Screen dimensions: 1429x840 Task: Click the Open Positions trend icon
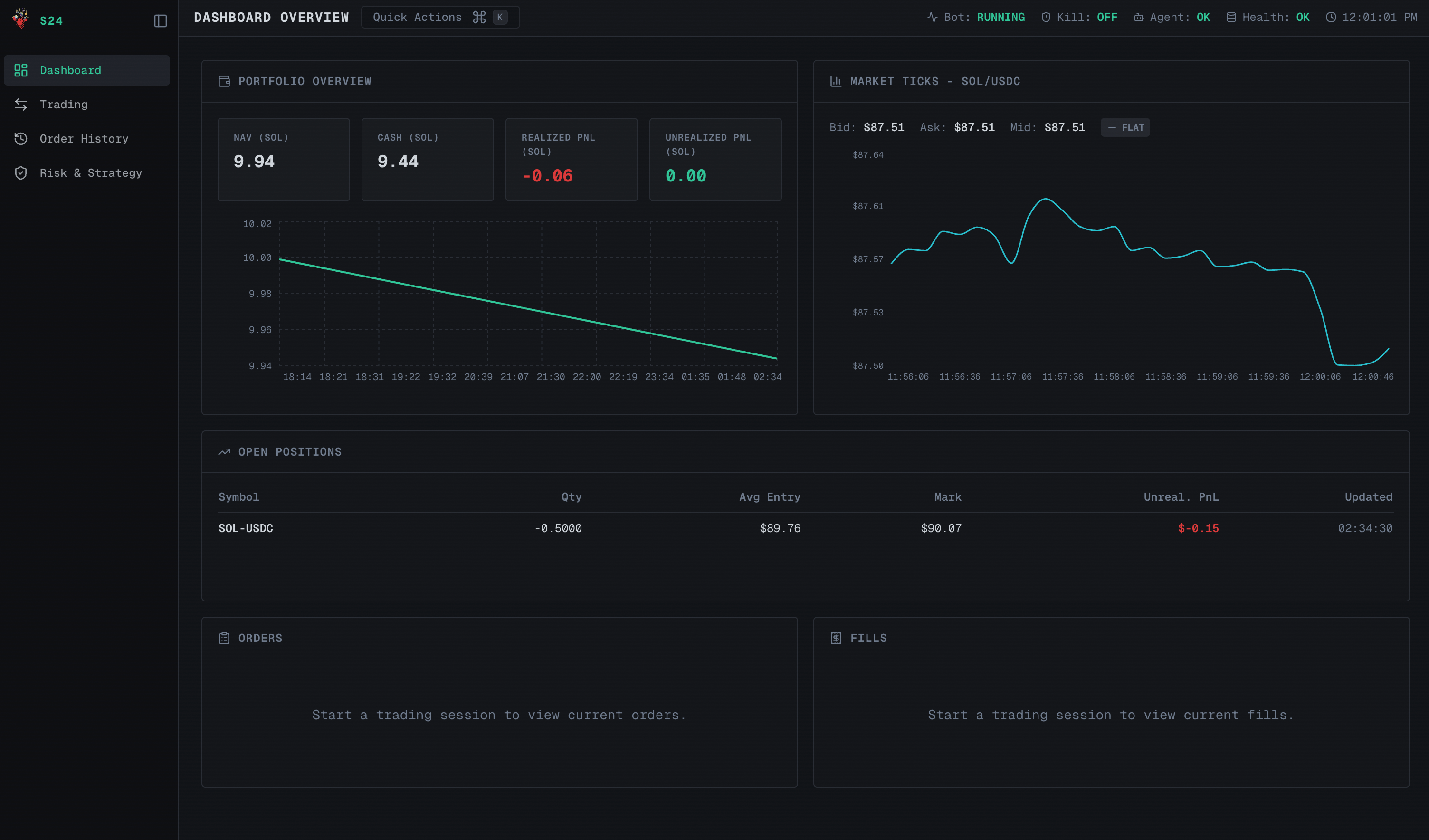(224, 452)
